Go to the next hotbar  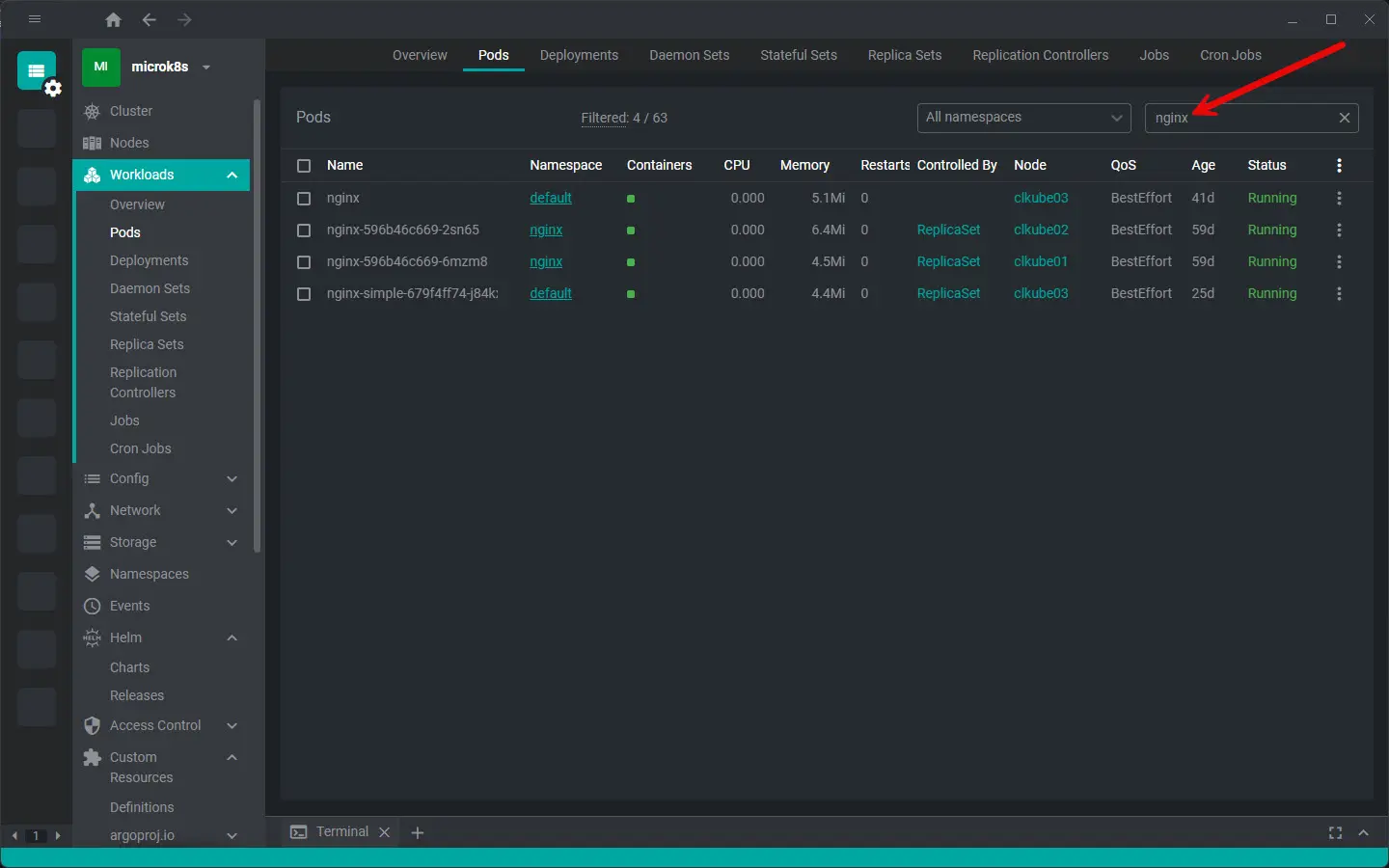[58, 836]
